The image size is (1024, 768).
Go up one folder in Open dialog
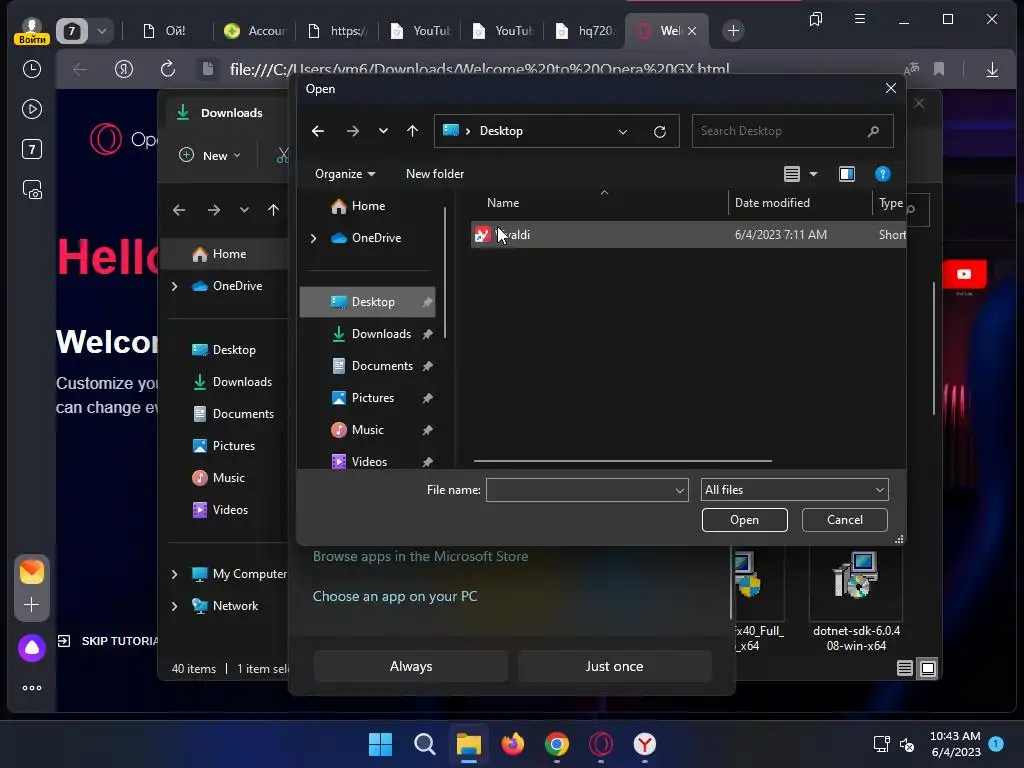coord(412,131)
